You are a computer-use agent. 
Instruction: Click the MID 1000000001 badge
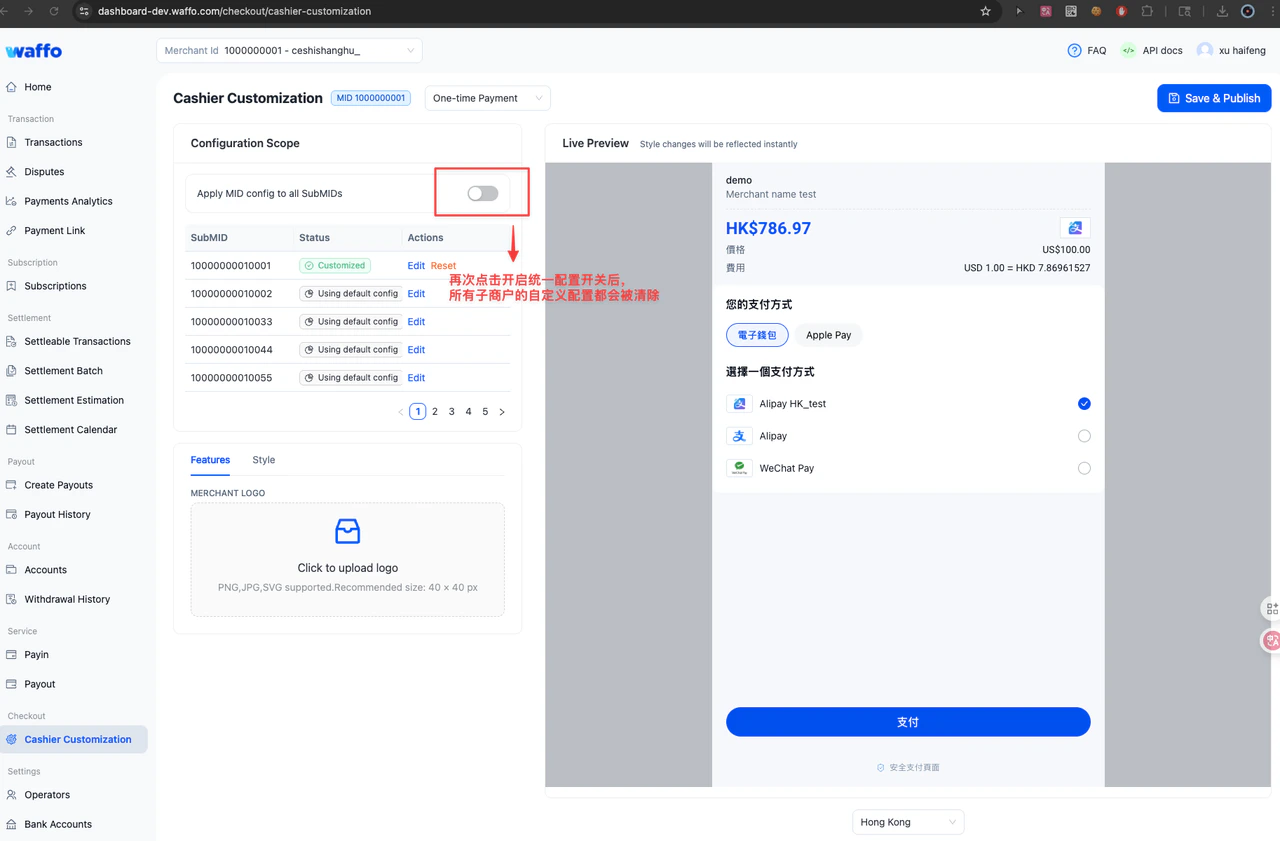[371, 98]
